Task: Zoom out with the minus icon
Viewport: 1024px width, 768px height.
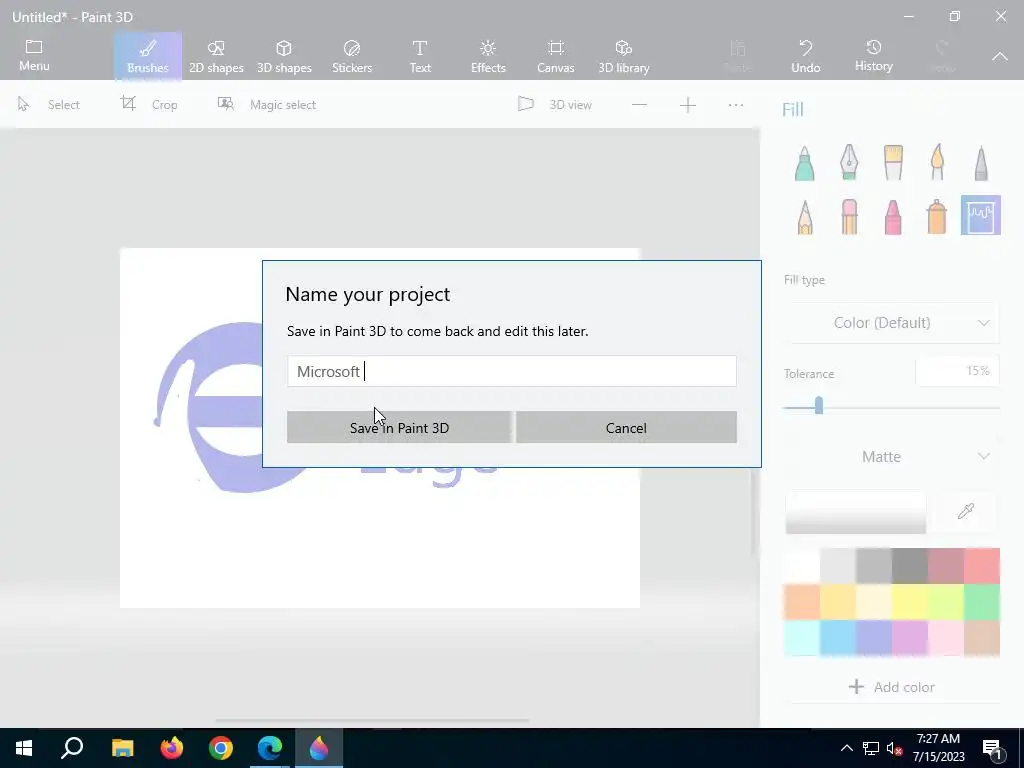Action: 639,104
